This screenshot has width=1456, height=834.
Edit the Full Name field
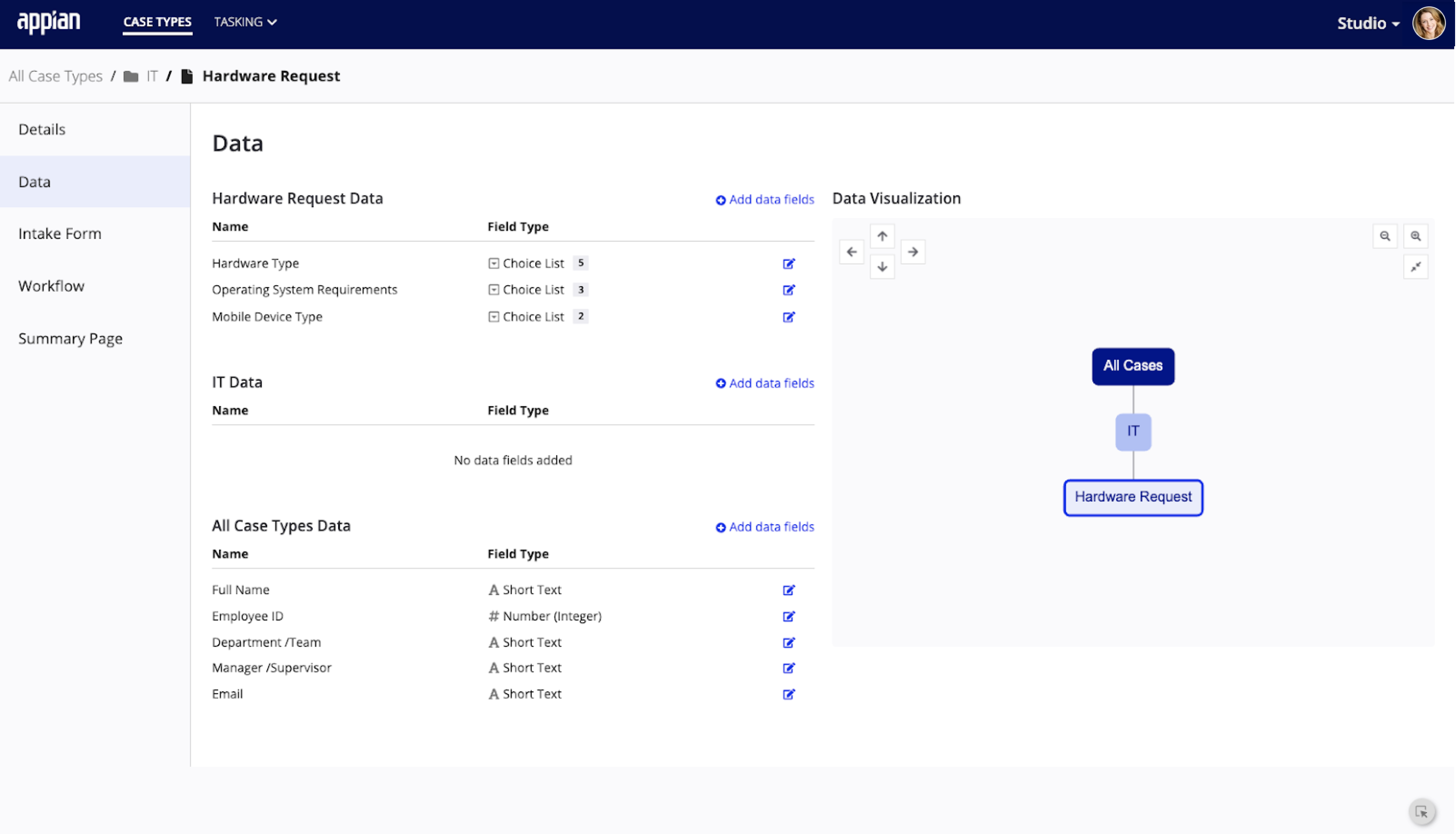click(x=788, y=590)
